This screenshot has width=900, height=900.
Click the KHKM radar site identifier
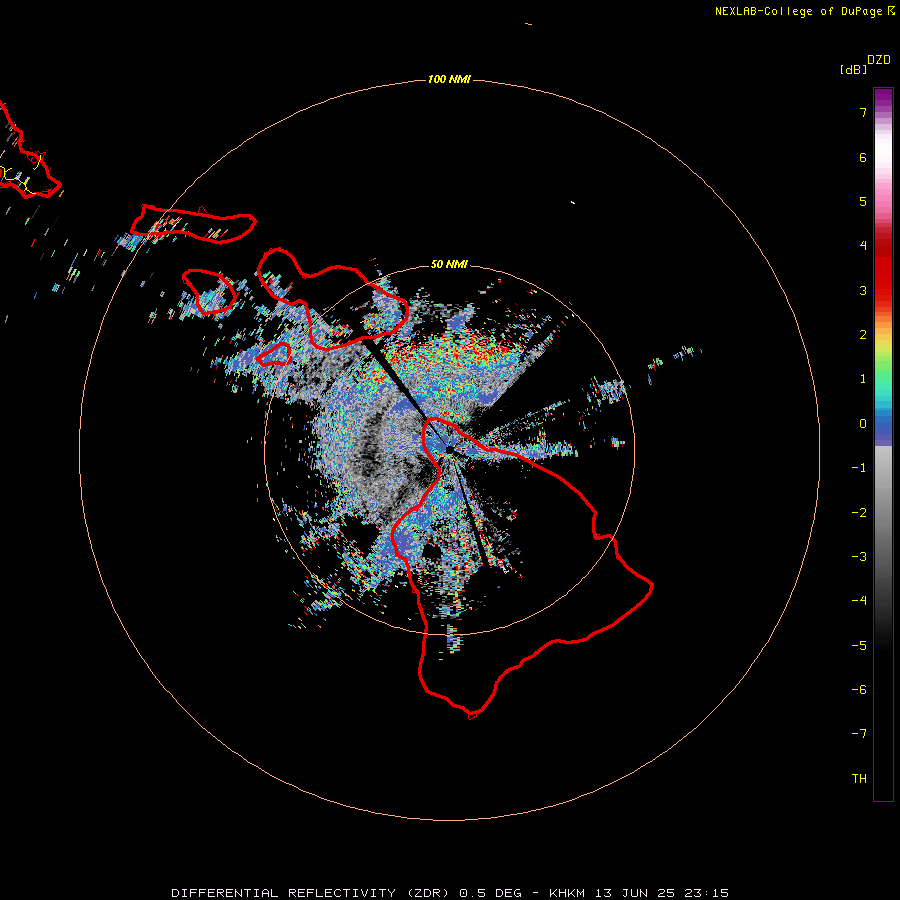pyautogui.click(x=568, y=893)
